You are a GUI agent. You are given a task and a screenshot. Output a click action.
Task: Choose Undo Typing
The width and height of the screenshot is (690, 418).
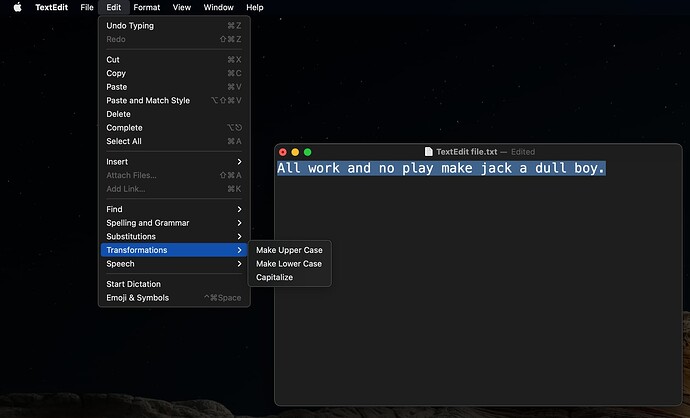click(x=174, y=26)
